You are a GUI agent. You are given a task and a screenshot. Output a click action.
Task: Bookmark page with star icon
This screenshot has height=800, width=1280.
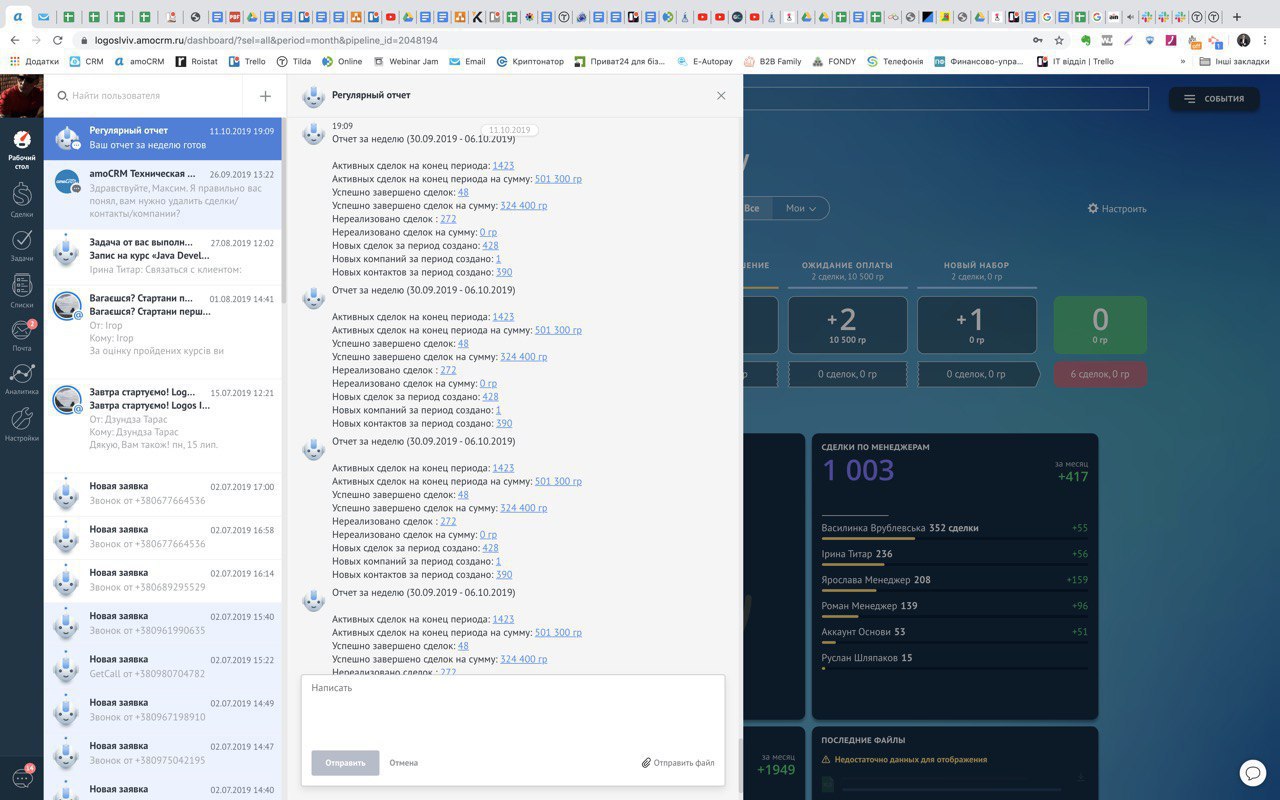[x=1060, y=40]
